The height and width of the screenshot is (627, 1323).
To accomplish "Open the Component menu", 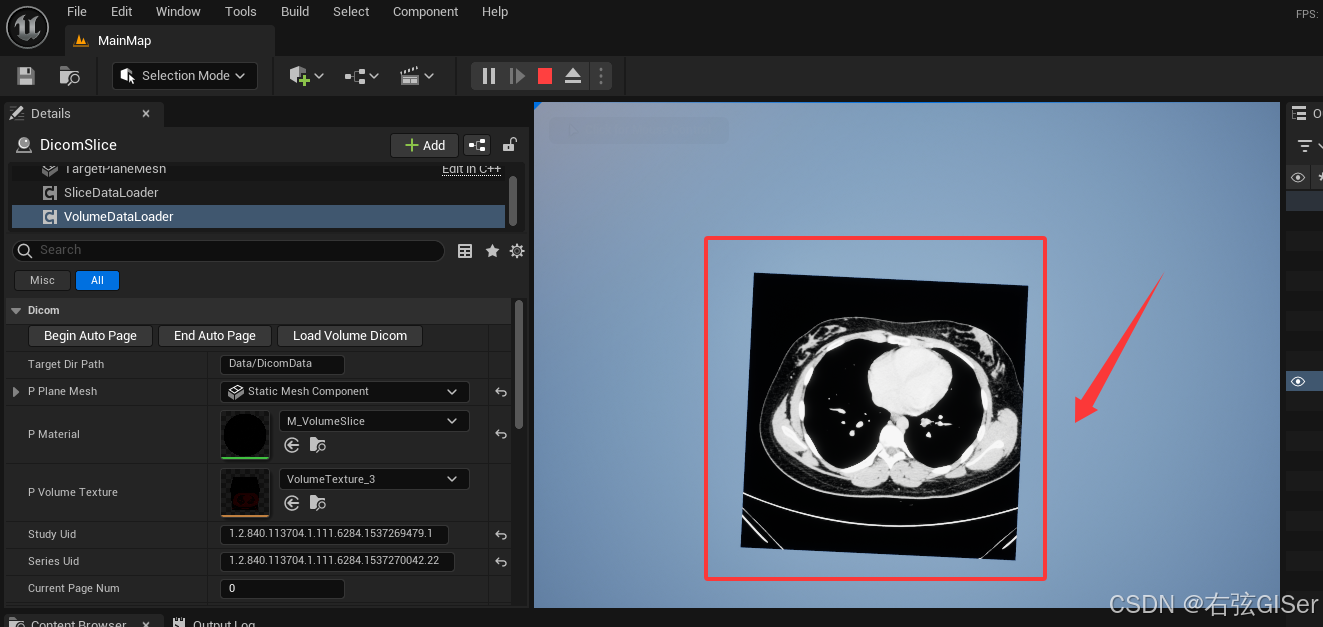I will pyautogui.click(x=426, y=12).
